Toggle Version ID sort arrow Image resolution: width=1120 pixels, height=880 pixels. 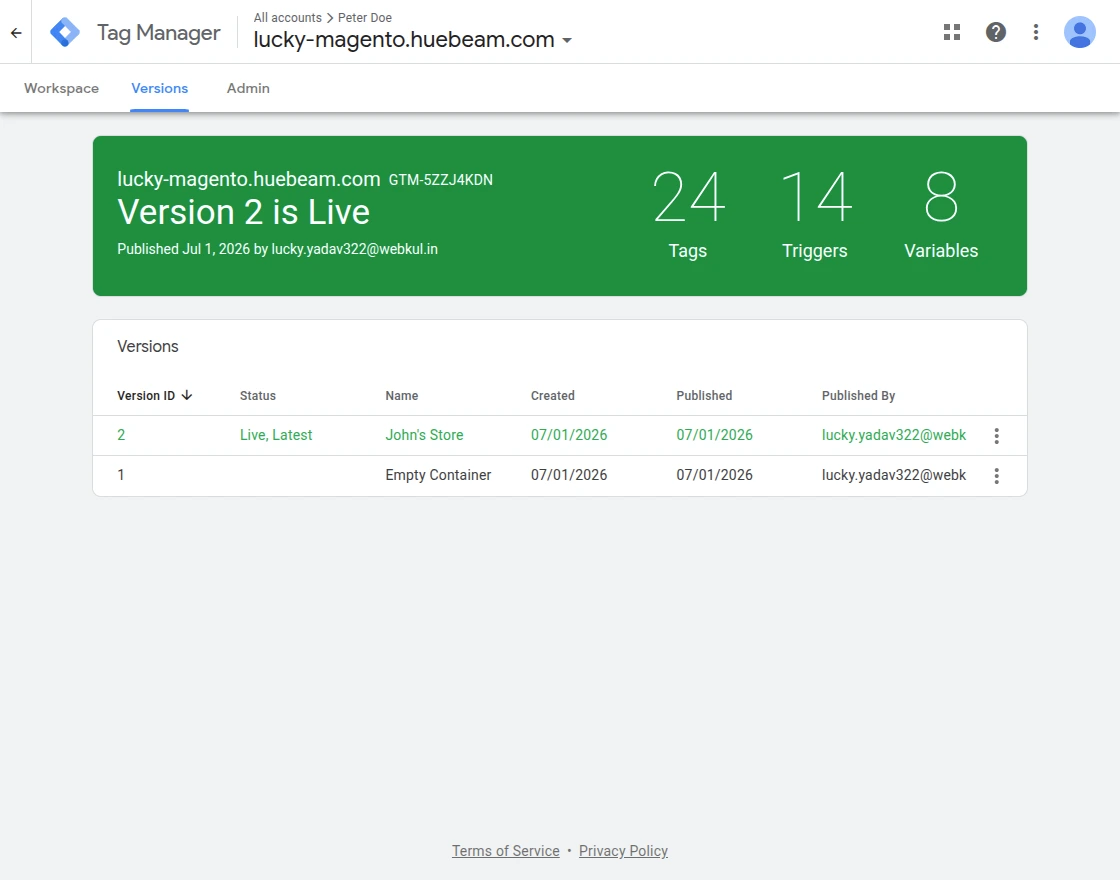point(186,395)
